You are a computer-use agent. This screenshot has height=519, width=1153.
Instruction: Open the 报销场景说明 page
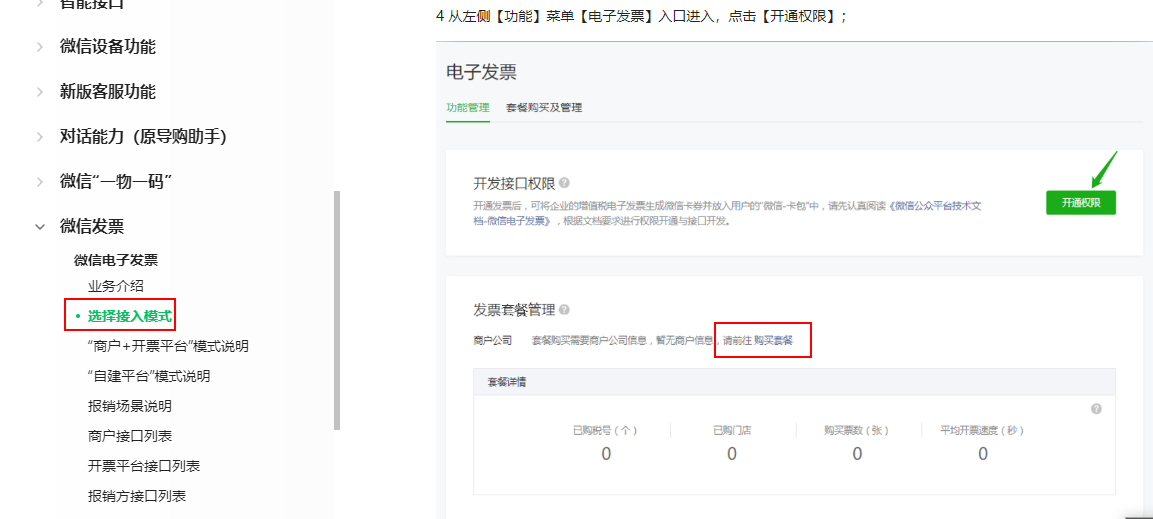[129, 407]
